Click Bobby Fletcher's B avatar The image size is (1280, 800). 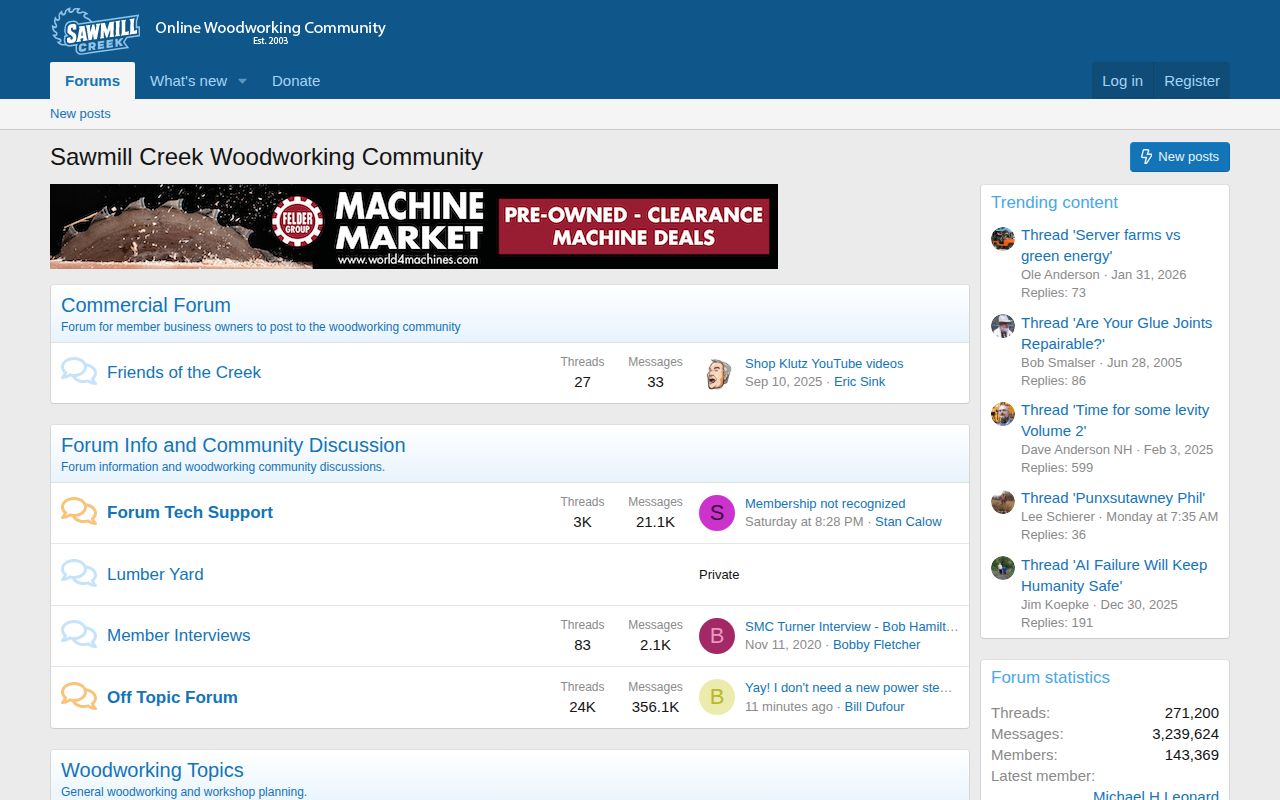(x=716, y=636)
